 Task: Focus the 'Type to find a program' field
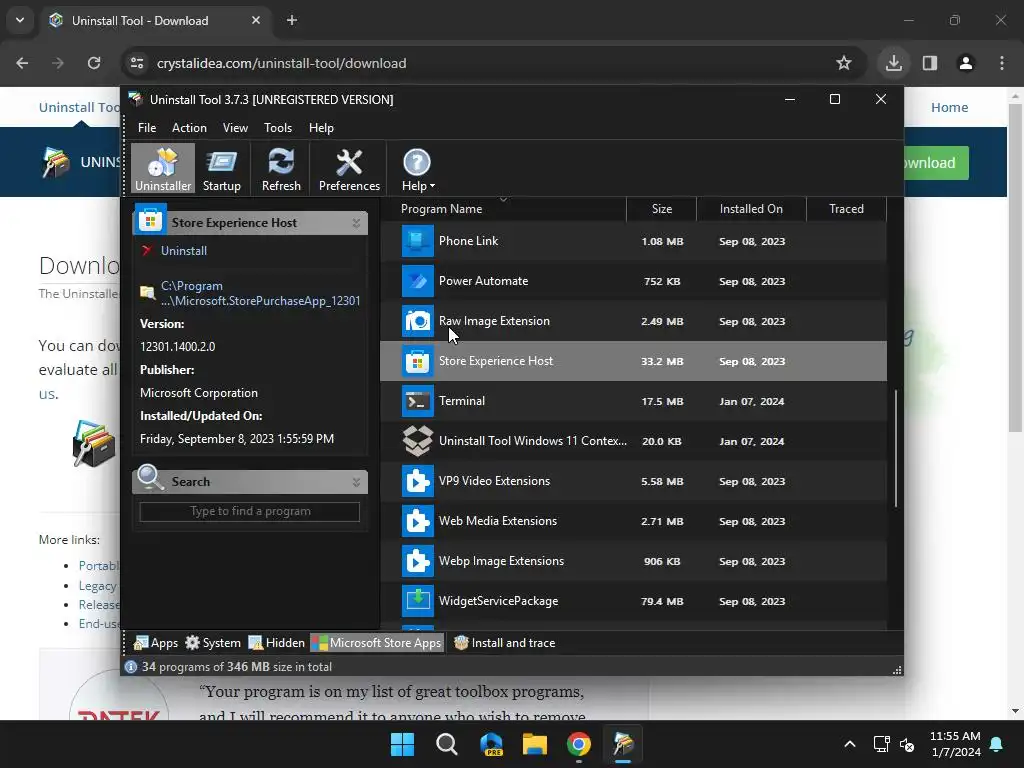(x=249, y=511)
